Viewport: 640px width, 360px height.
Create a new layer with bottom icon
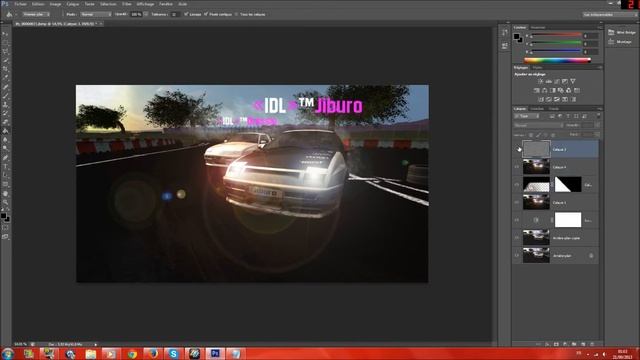(583, 344)
